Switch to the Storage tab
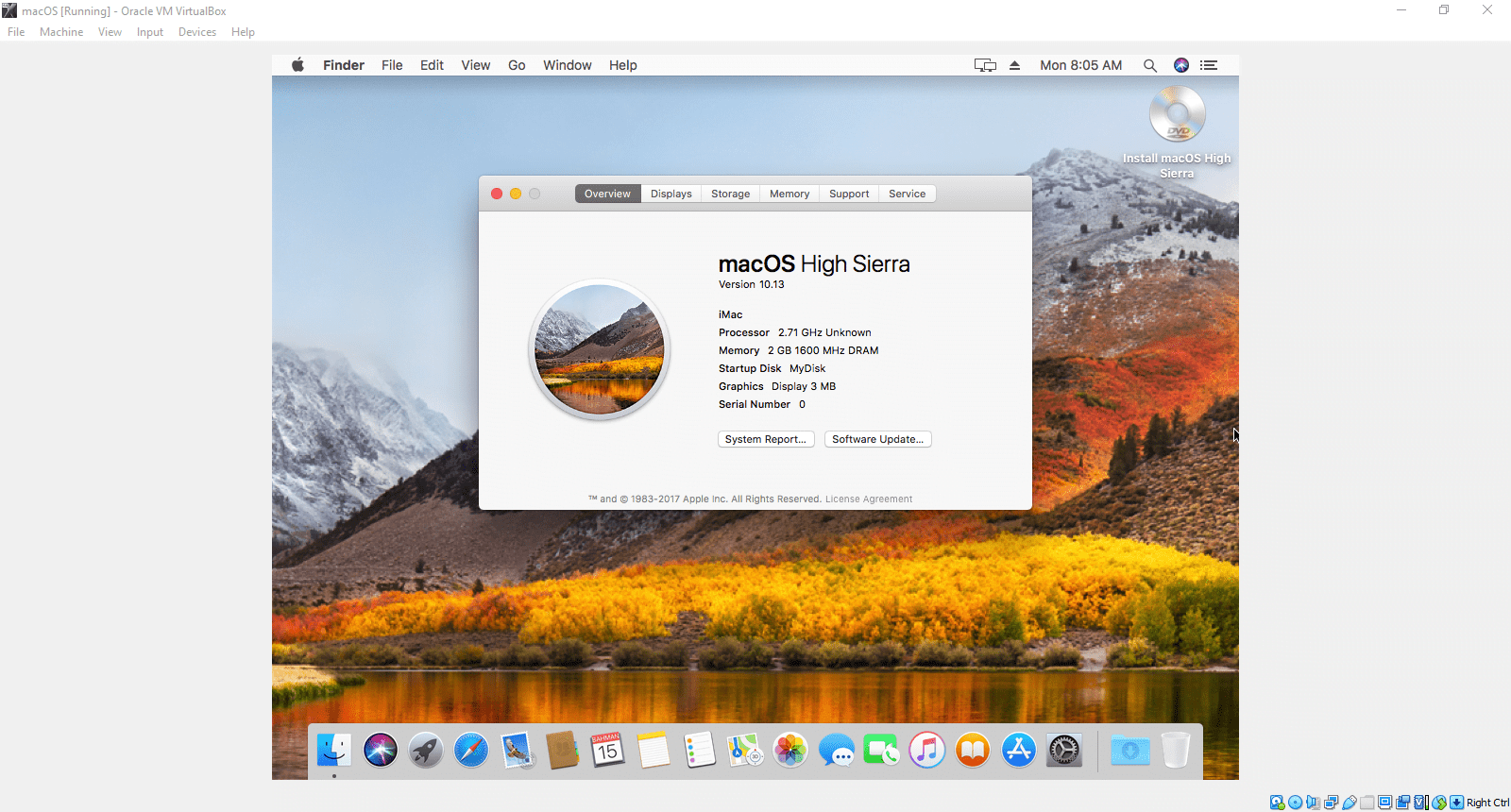Viewport: 1511px width, 812px height. pos(731,194)
